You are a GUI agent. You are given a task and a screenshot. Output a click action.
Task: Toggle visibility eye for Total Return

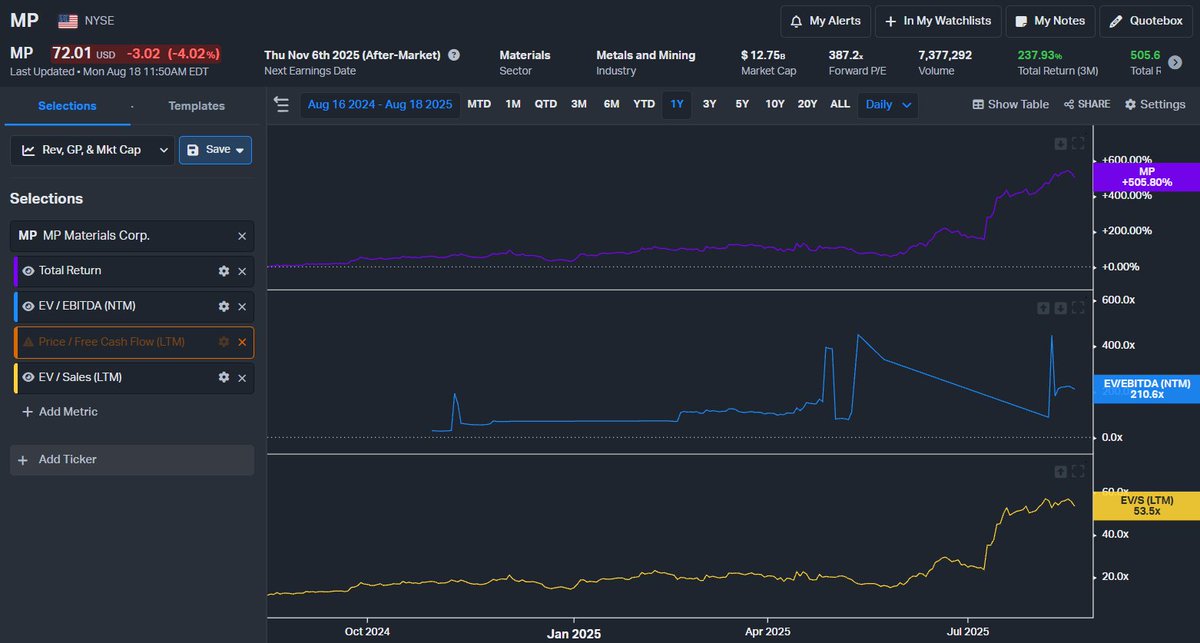(28, 270)
